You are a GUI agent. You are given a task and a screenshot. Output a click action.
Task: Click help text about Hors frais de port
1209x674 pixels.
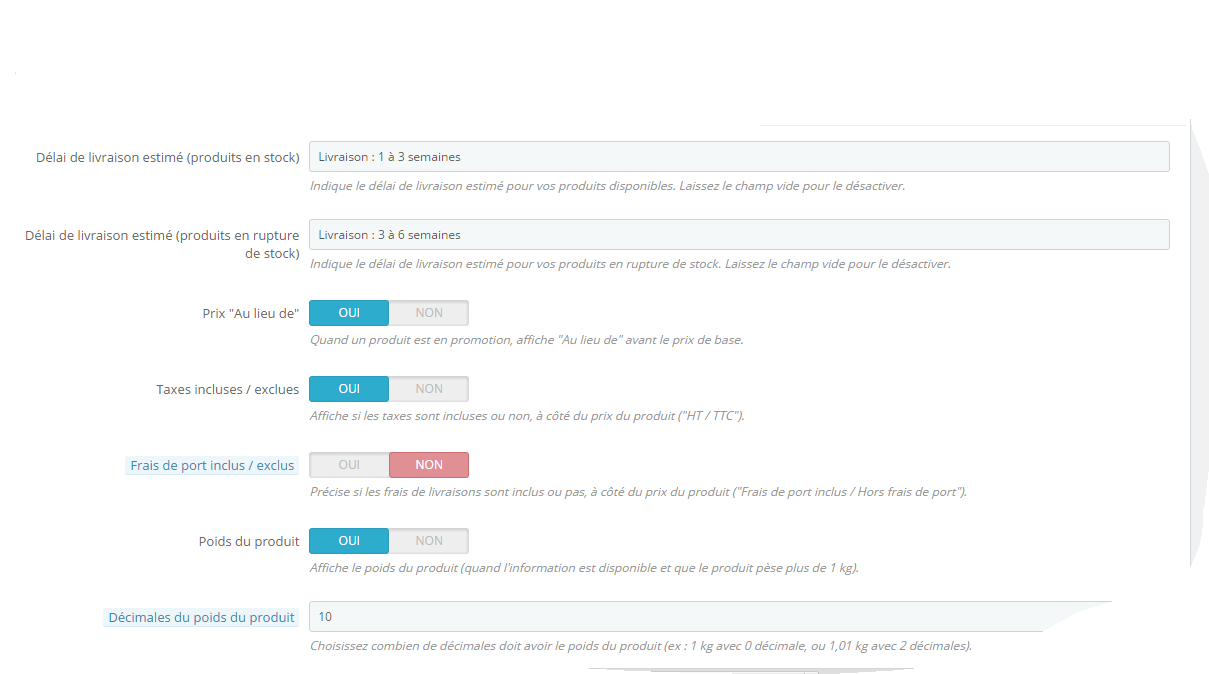click(x=638, y=493)
